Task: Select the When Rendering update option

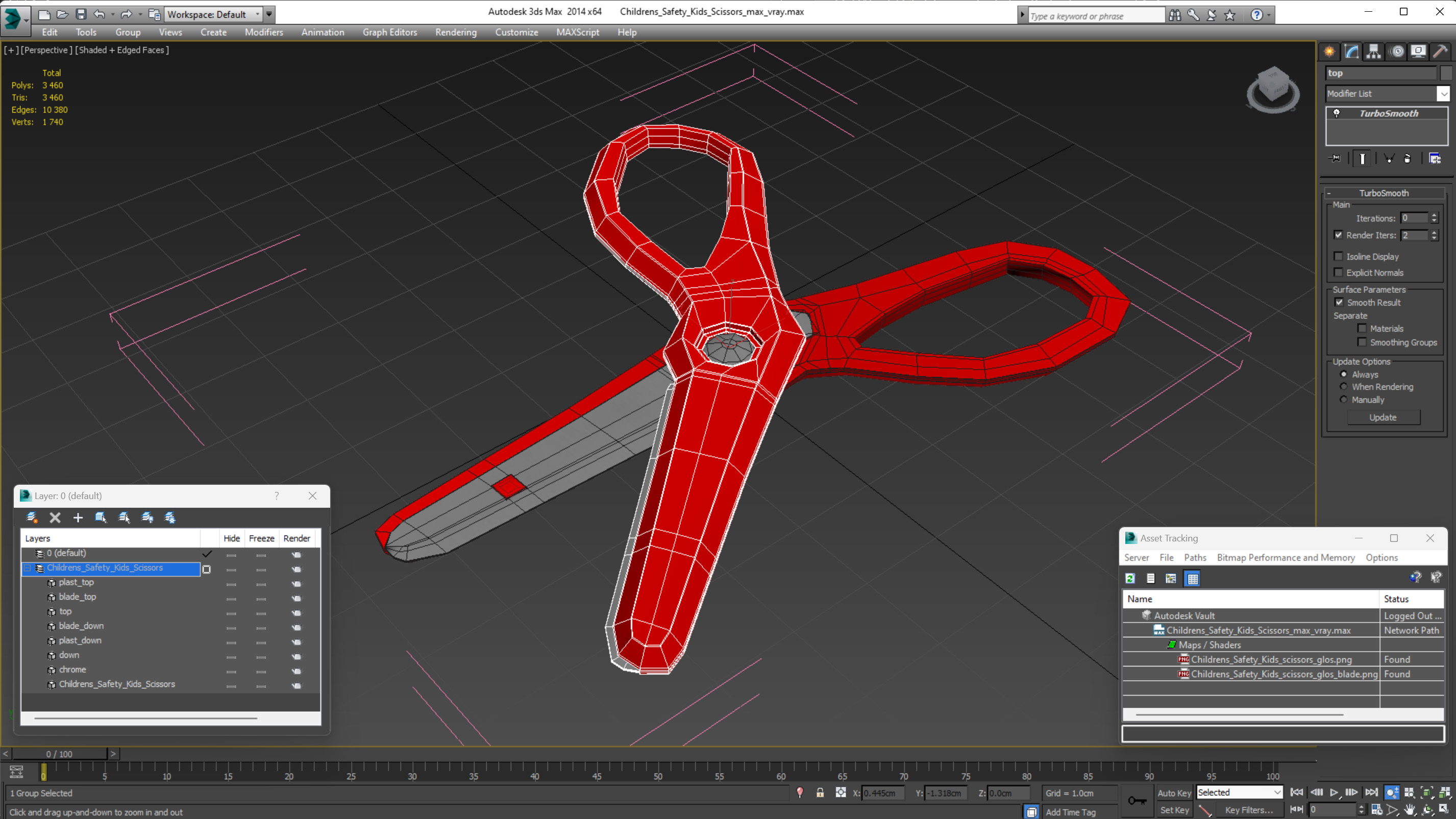Action: tap(1344, 386)
